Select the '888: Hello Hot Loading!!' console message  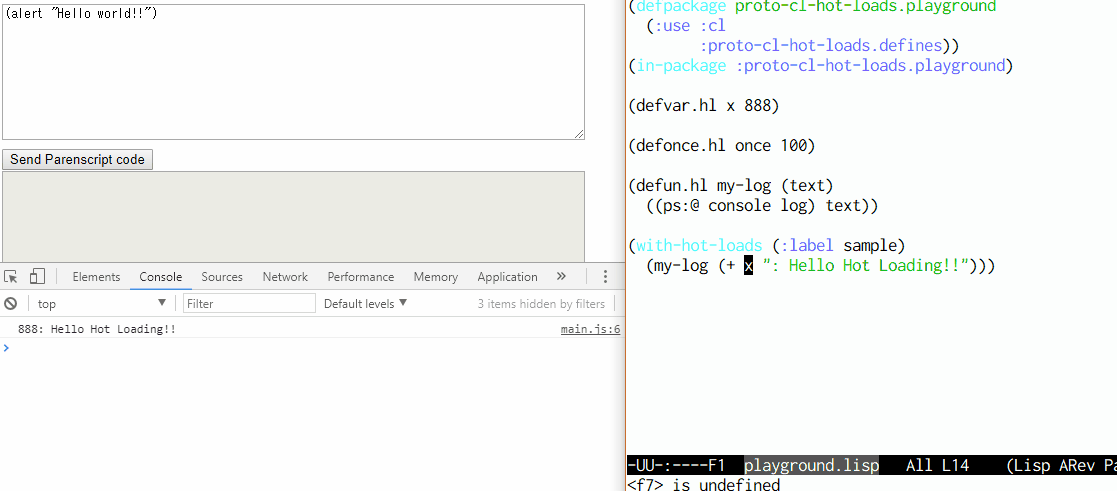pyautogui.click(x=97, y=329)
